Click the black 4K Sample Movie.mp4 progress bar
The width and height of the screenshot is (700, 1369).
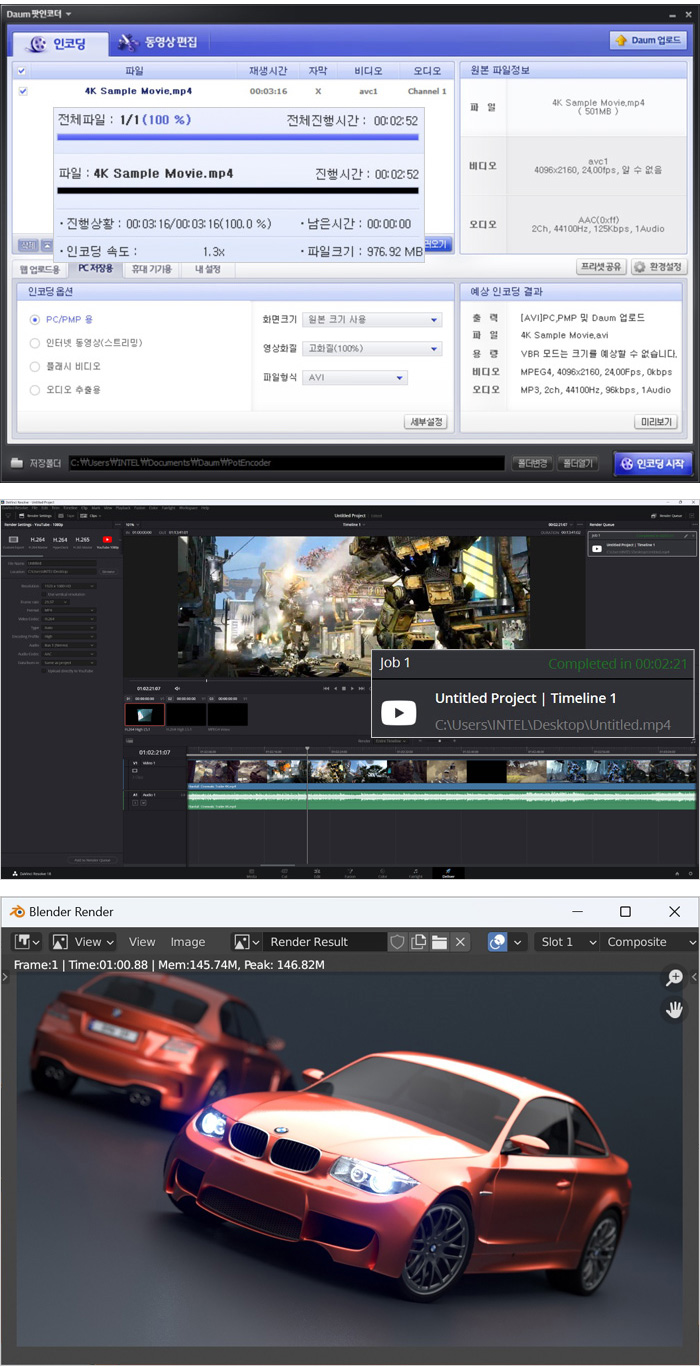coord(238,190)
